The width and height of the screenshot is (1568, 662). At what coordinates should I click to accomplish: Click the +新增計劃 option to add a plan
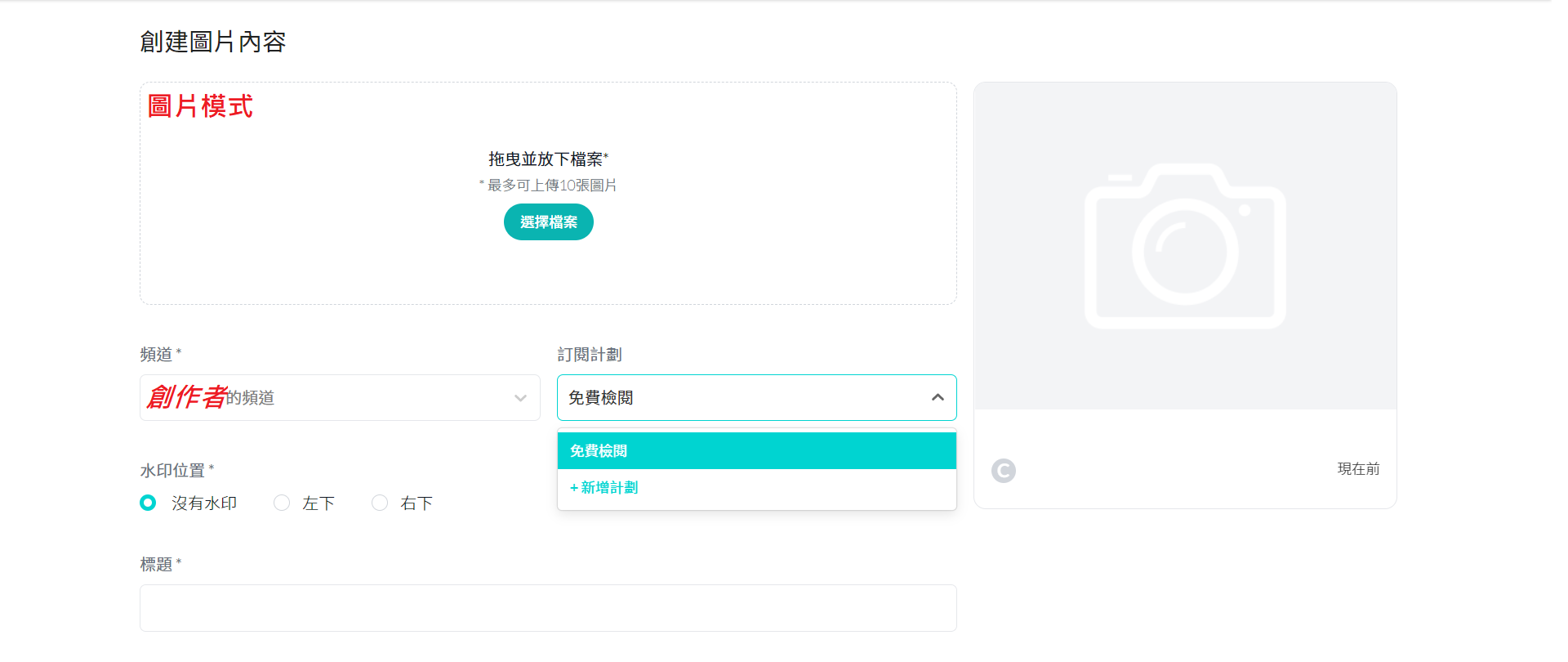point(604,487)
